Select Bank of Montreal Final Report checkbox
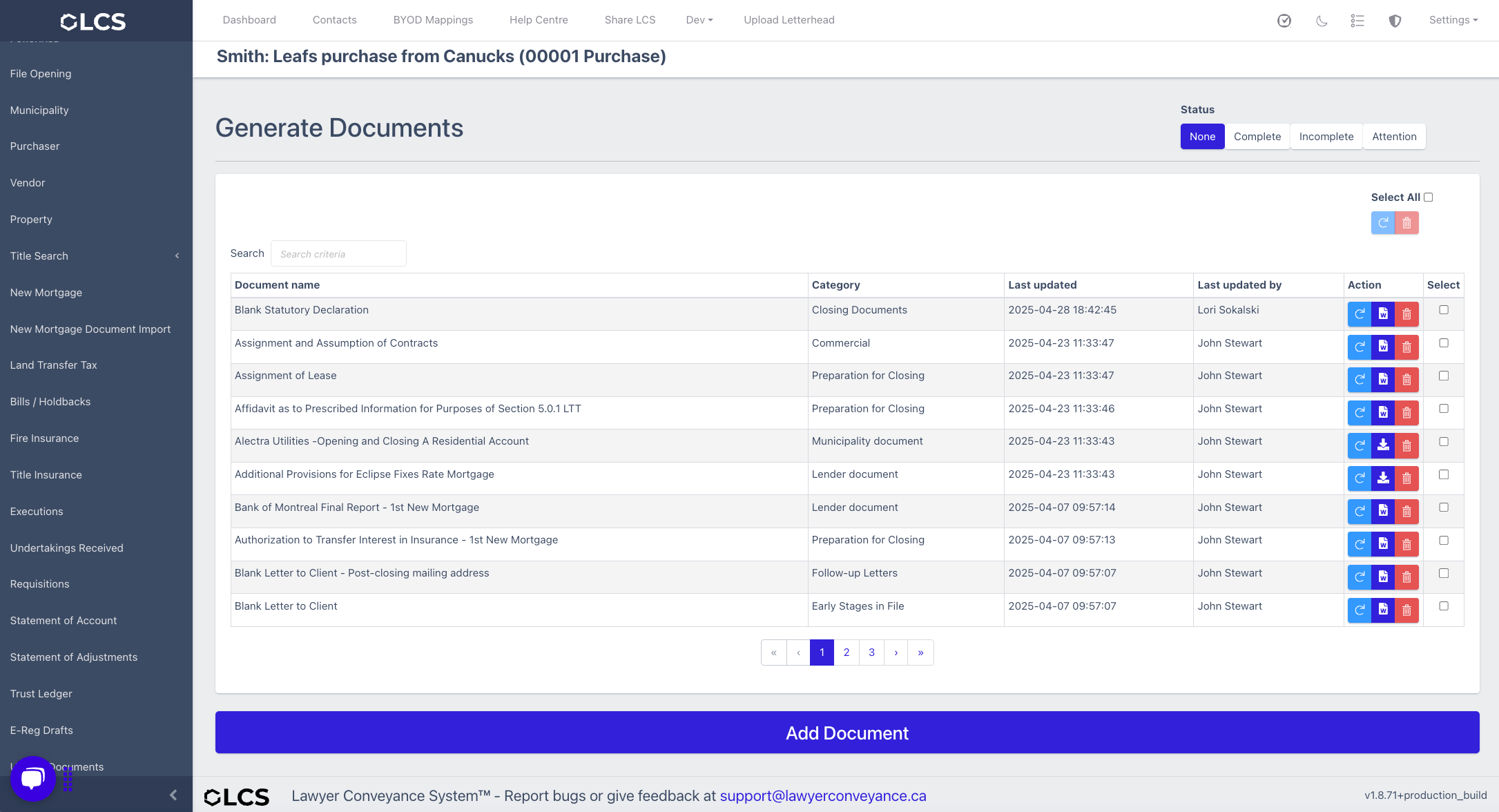Image resolution: width=1499 pixels, height=812 pixels. tap(1444, 507)
